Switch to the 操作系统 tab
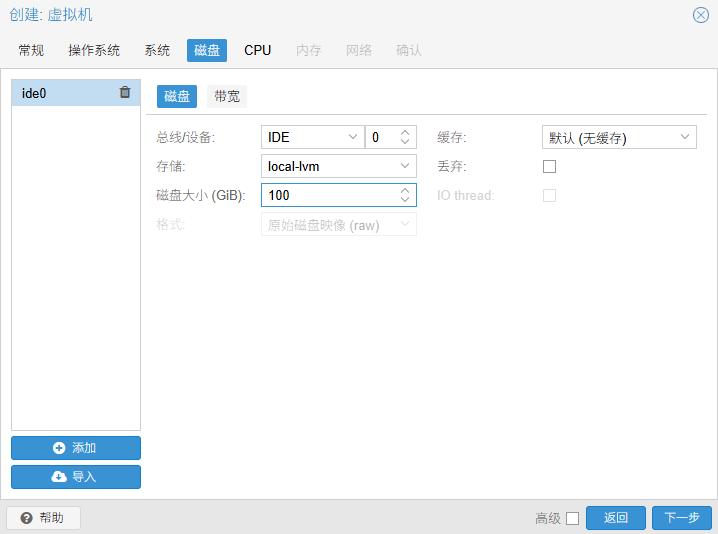 pyautogui.click(x=94, y=50)
